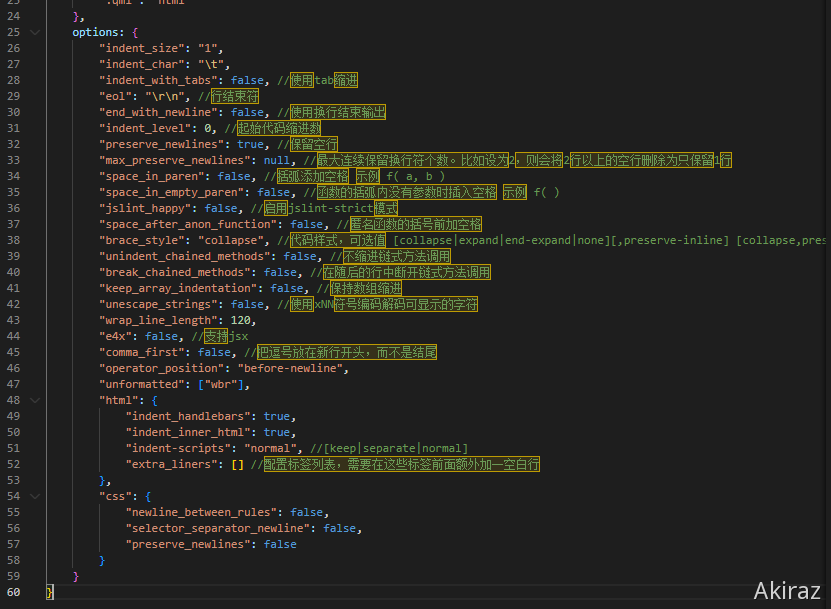Image resolution: width=831 pixels, height=609 pixels.
Task: Click line number 60 in the gutter
Action: 13,592
